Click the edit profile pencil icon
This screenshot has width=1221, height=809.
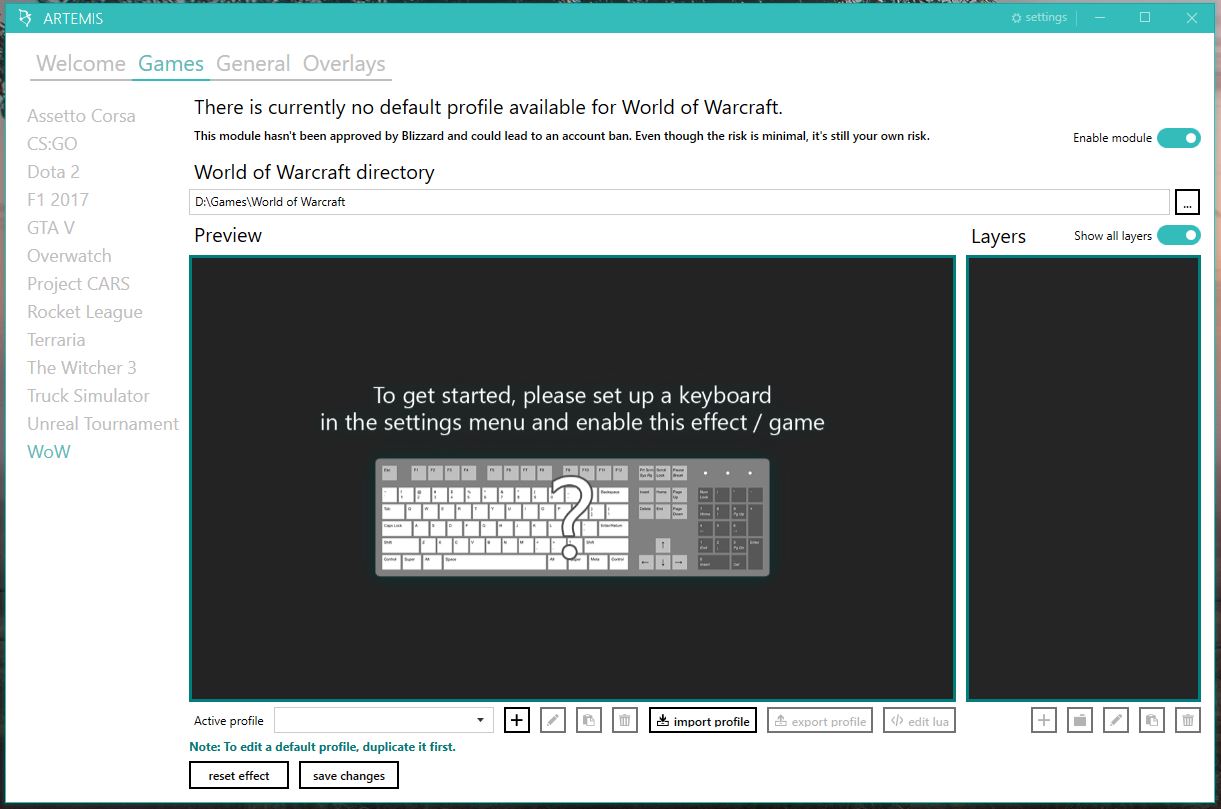(x=552, y=720)
